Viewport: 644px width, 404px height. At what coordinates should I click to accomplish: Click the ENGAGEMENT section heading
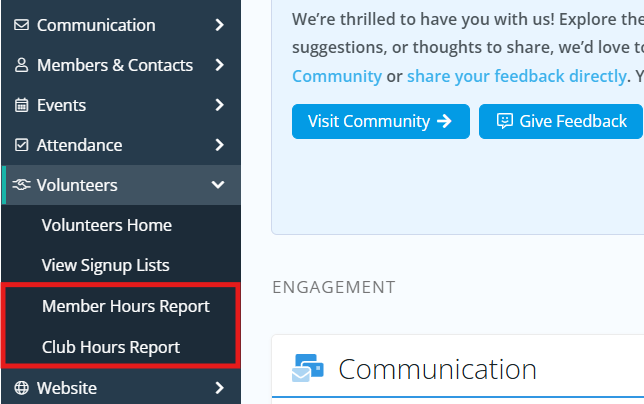tap(334, 287)
